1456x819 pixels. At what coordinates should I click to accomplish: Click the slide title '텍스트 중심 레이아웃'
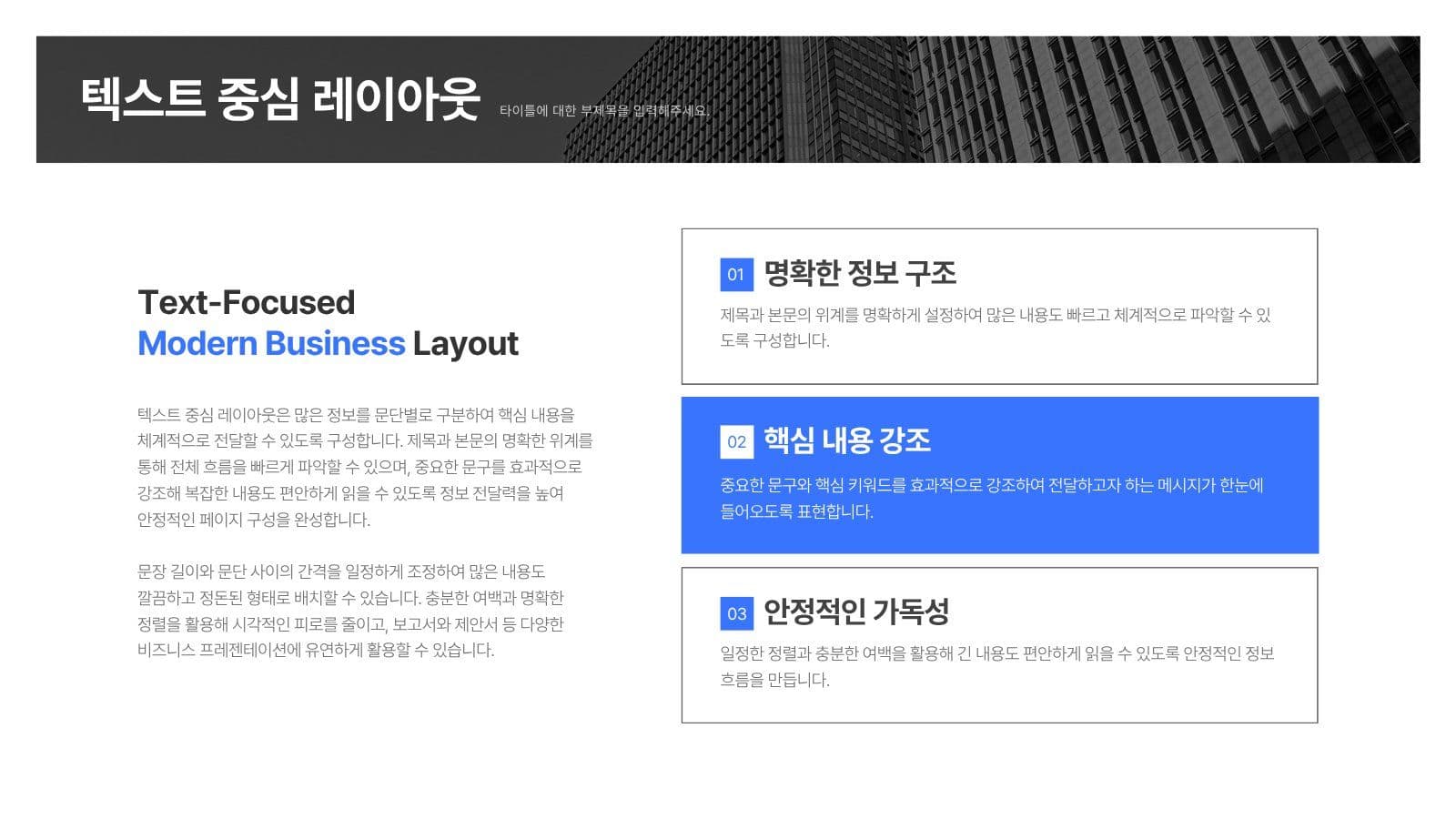[279, 98]
